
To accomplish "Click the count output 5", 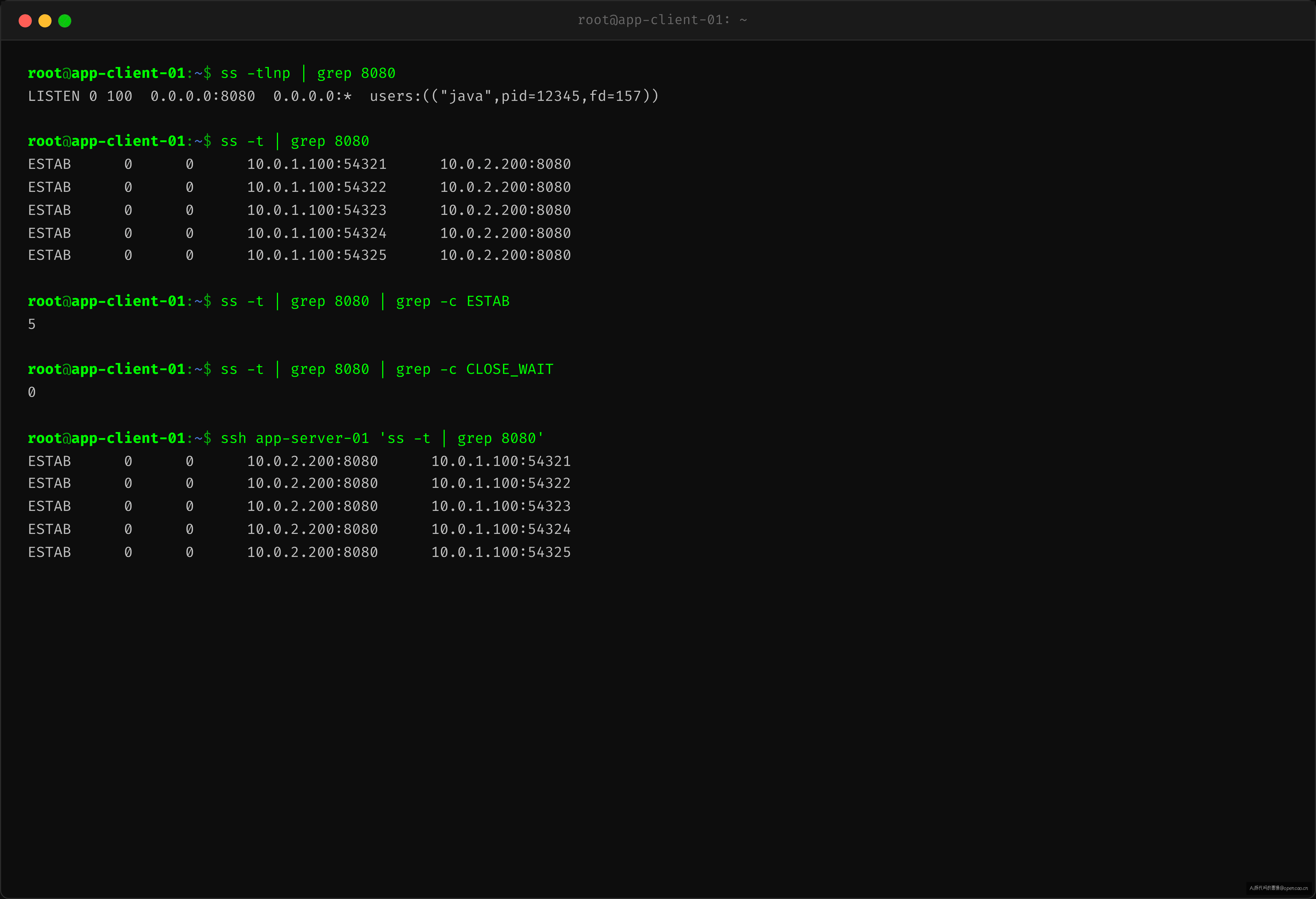I will point(32,325).
